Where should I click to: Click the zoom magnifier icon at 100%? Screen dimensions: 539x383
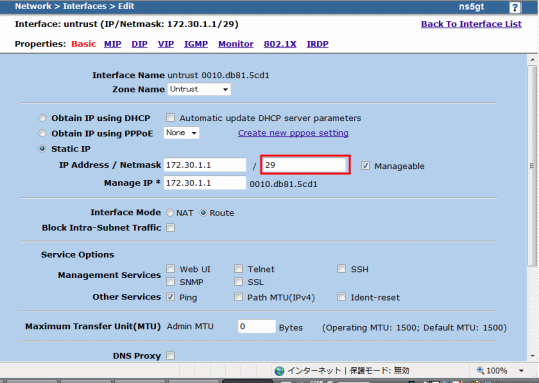click(x=480, y=370)
